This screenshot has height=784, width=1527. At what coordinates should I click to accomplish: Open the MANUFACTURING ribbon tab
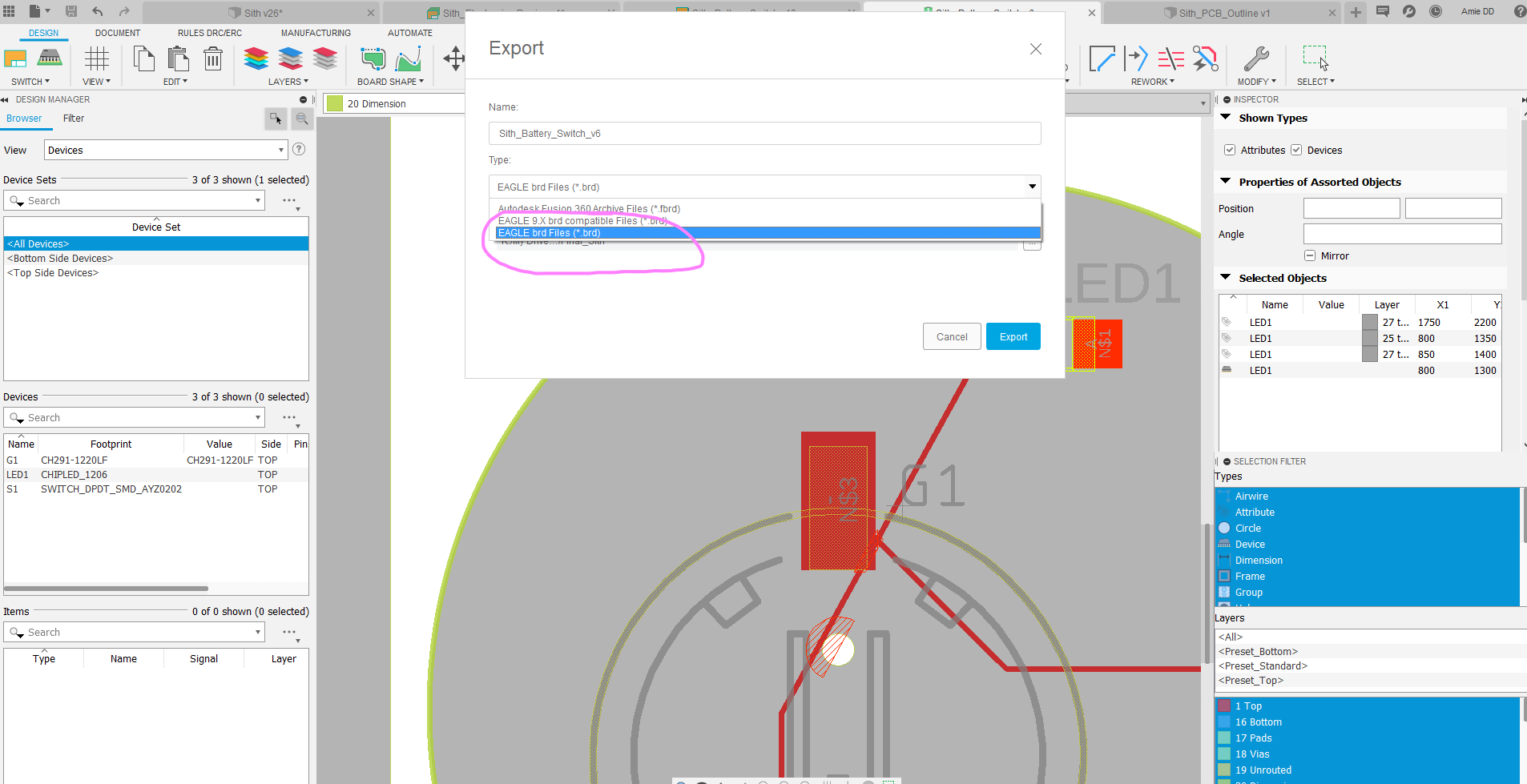point(316,33)
